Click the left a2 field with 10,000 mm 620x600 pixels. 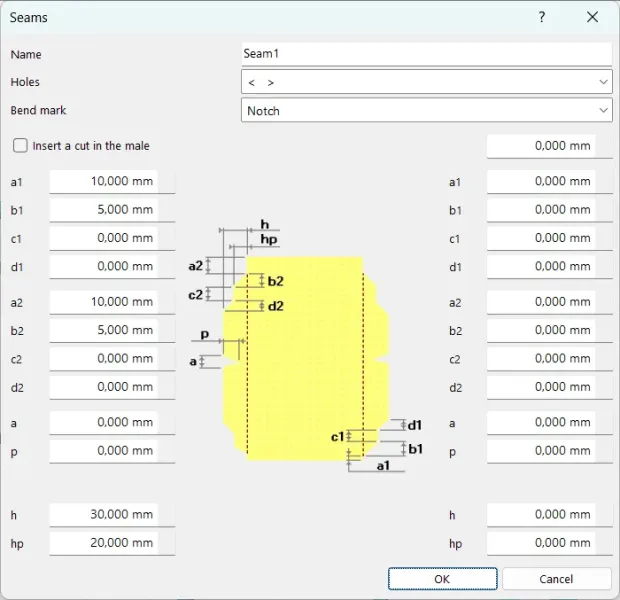(x=112, y=302)
